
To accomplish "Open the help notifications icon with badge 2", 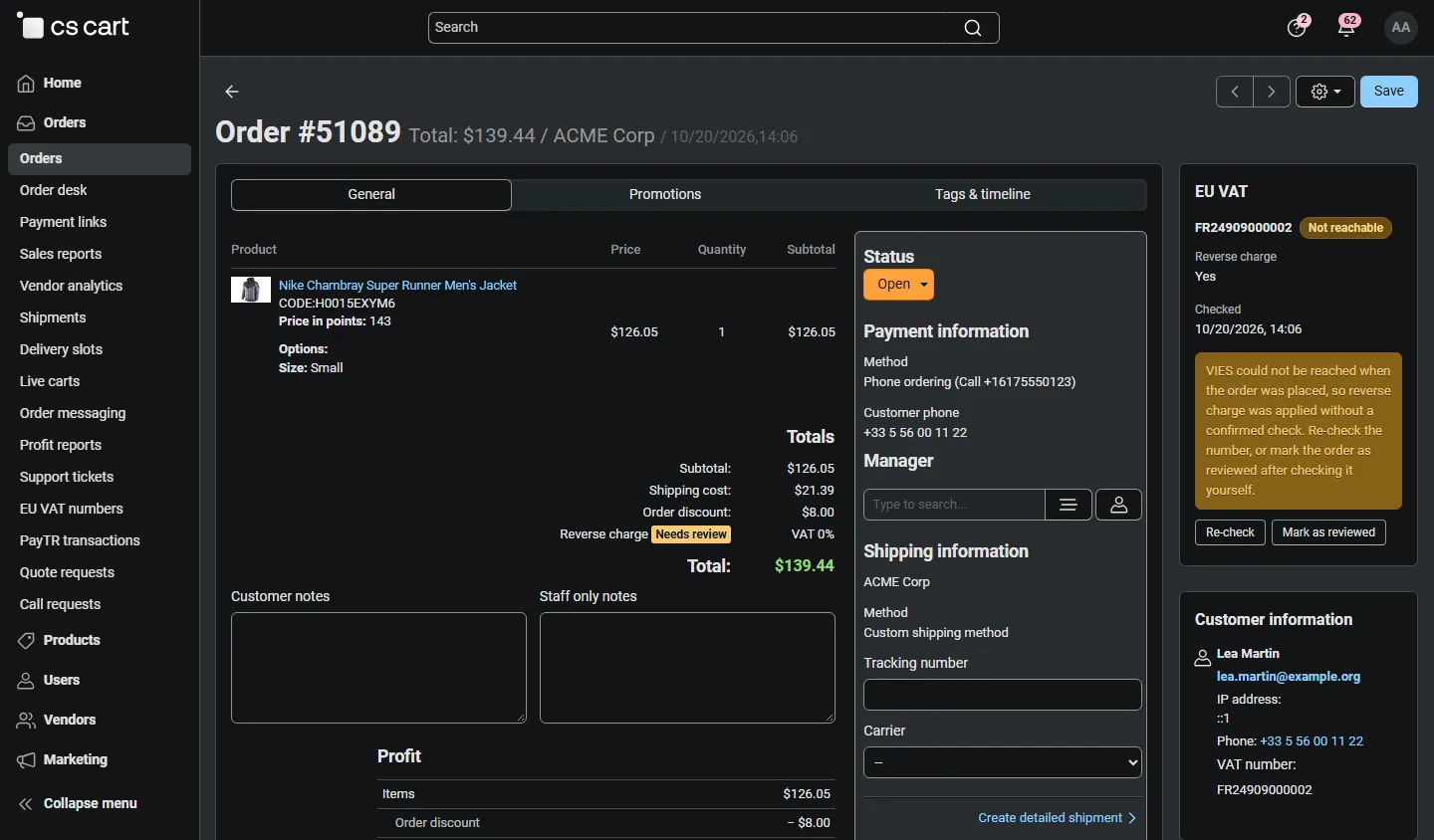I will (1297, 27).
